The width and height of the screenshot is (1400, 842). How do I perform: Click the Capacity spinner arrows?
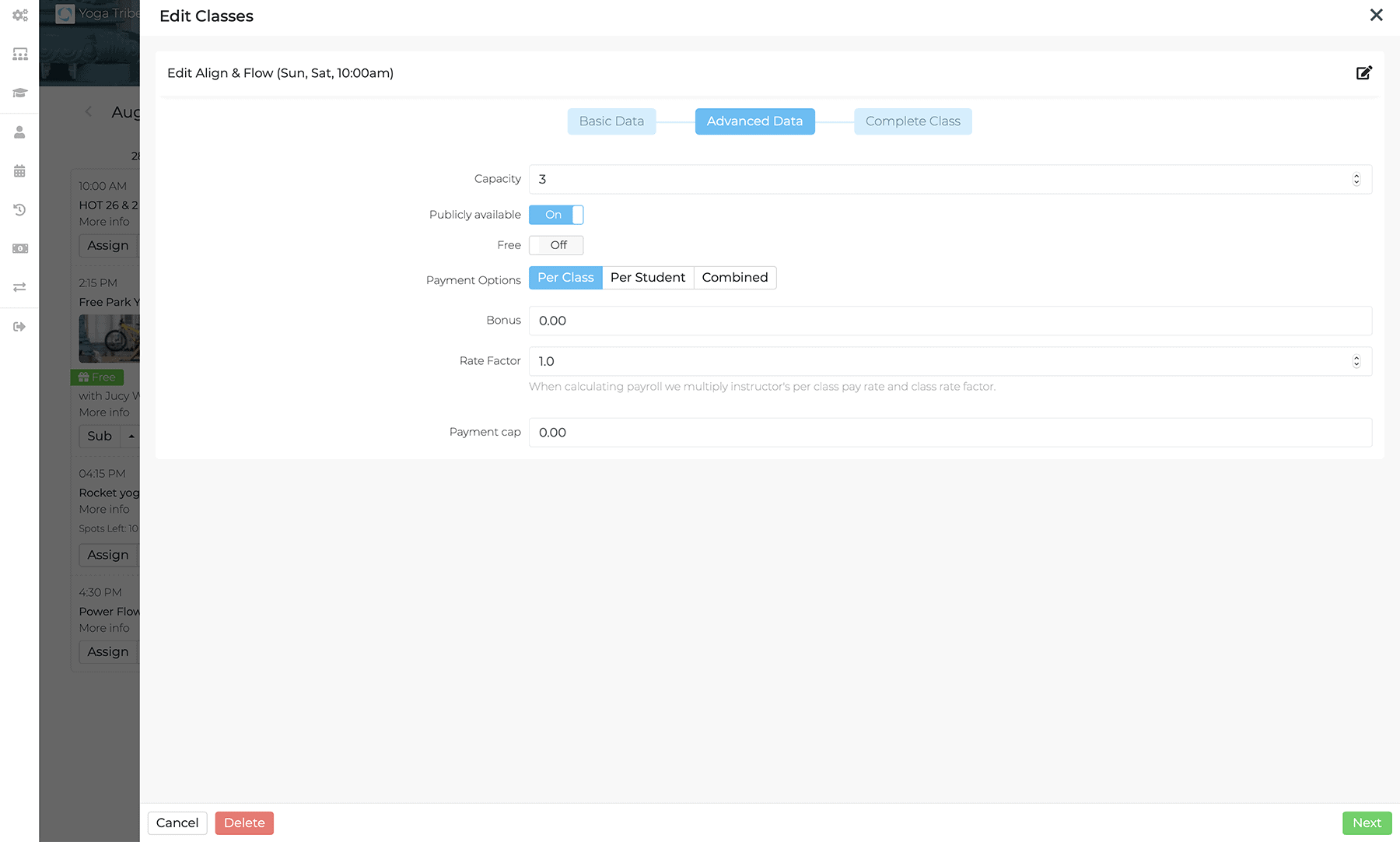tap(1356, 179)
